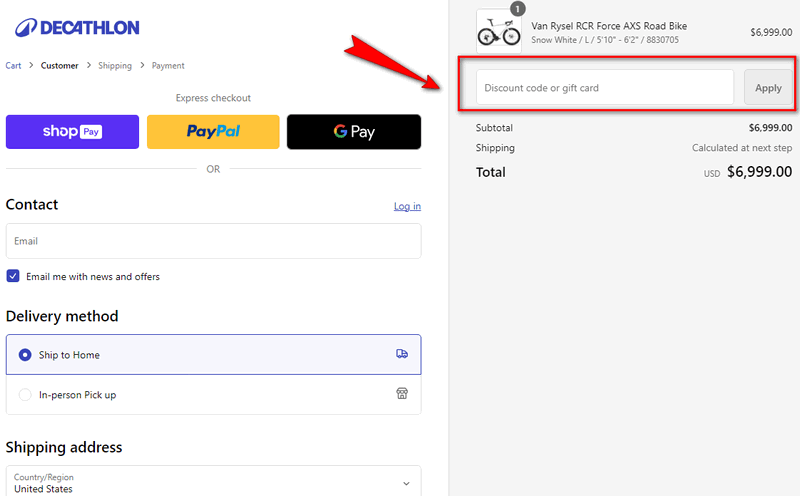Uncheck Email me with news and offers
This screenshot has width=800, height=496.
pyautogui.click(x=13, y=276)
